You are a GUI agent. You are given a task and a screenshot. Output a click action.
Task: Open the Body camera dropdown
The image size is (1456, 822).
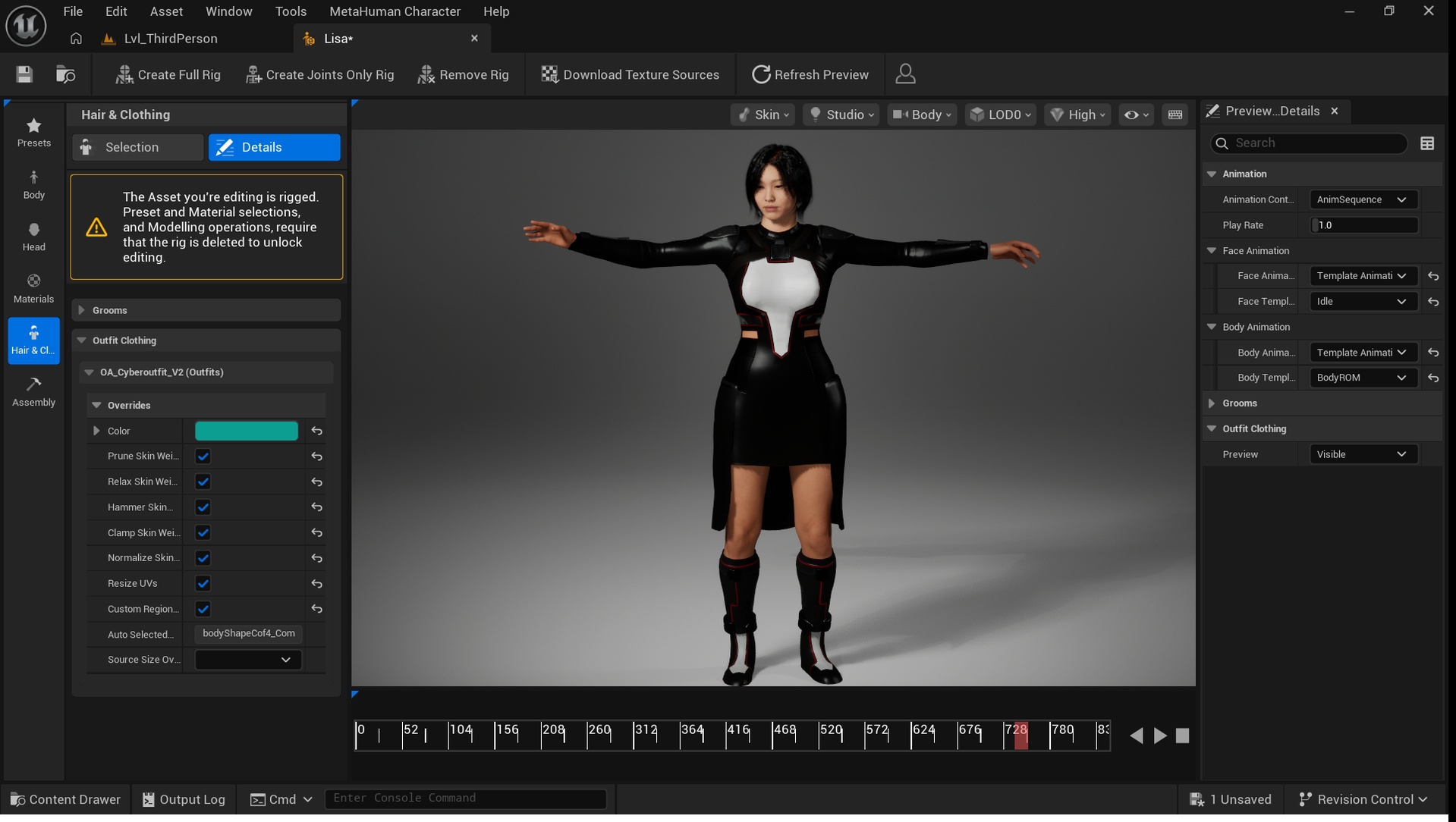(x=922, y=115)
